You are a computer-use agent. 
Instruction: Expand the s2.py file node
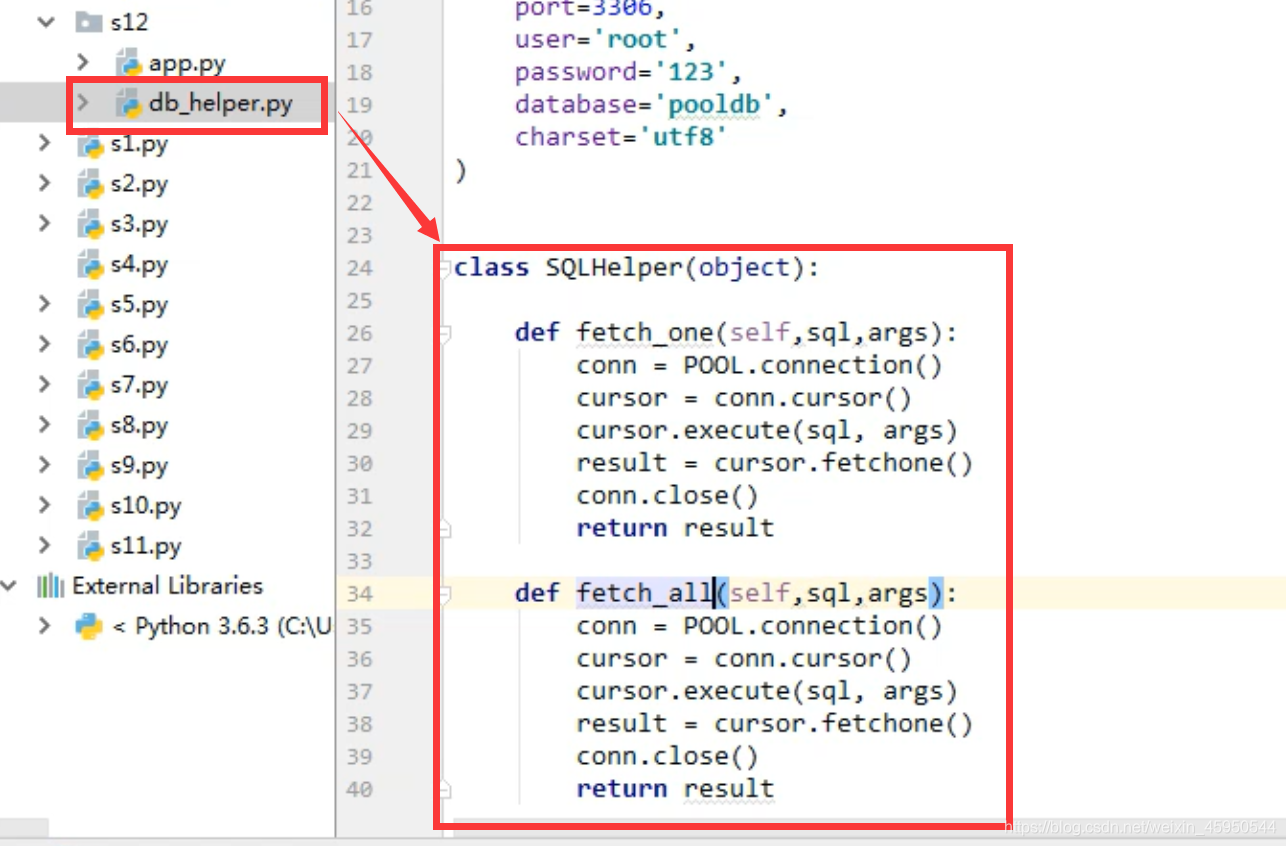coord(44,183)
